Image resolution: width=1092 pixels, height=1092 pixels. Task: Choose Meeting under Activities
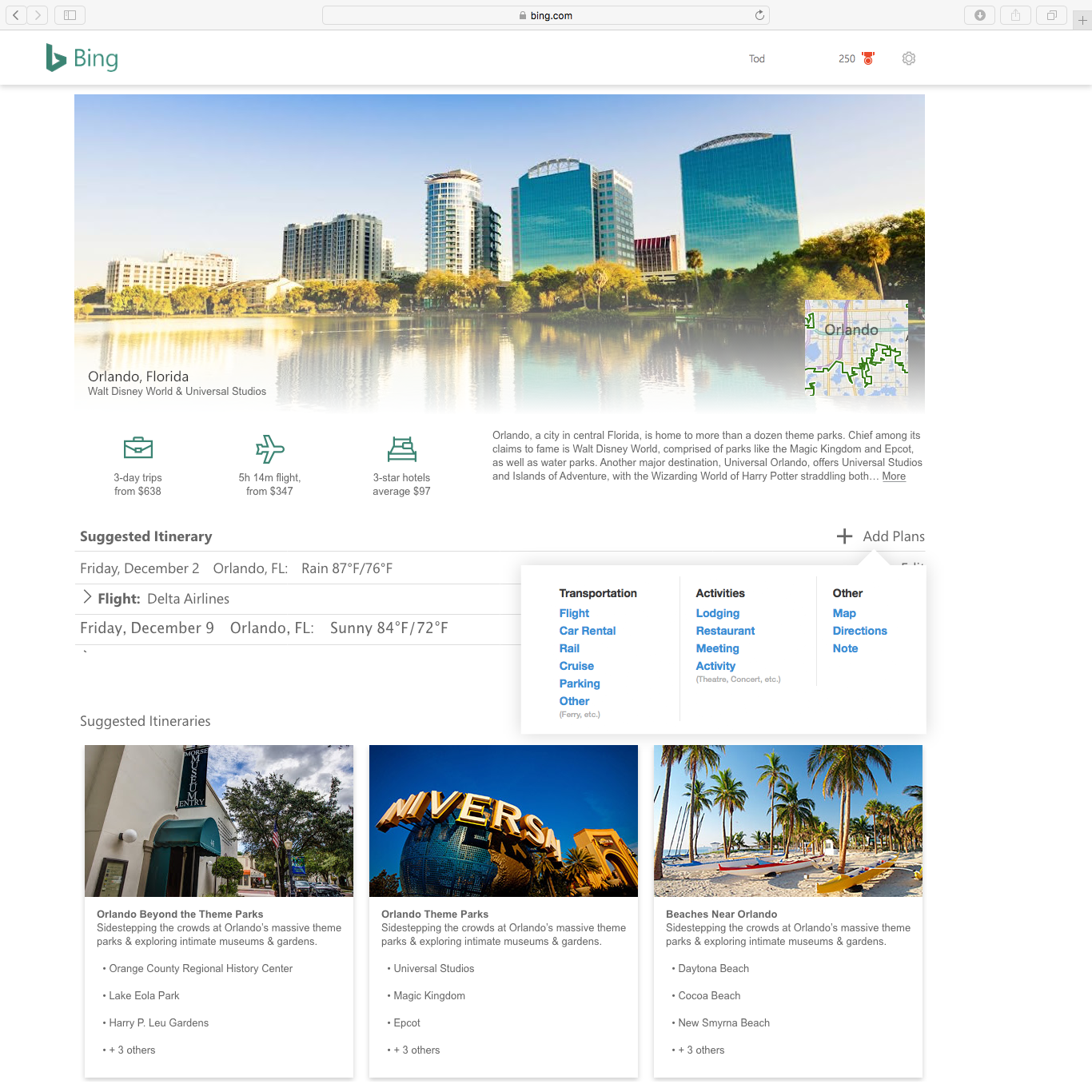coord(717,648)
